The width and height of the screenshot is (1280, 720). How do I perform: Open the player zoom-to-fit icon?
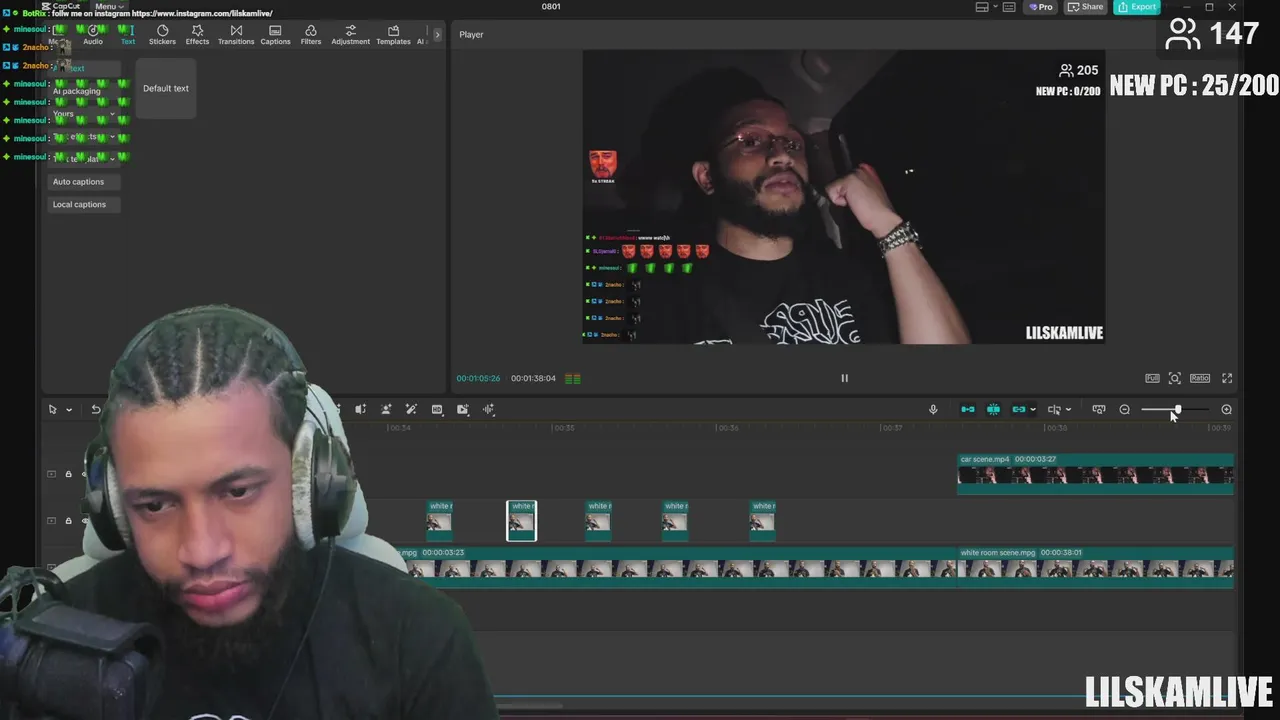(x=1175, y=378)
